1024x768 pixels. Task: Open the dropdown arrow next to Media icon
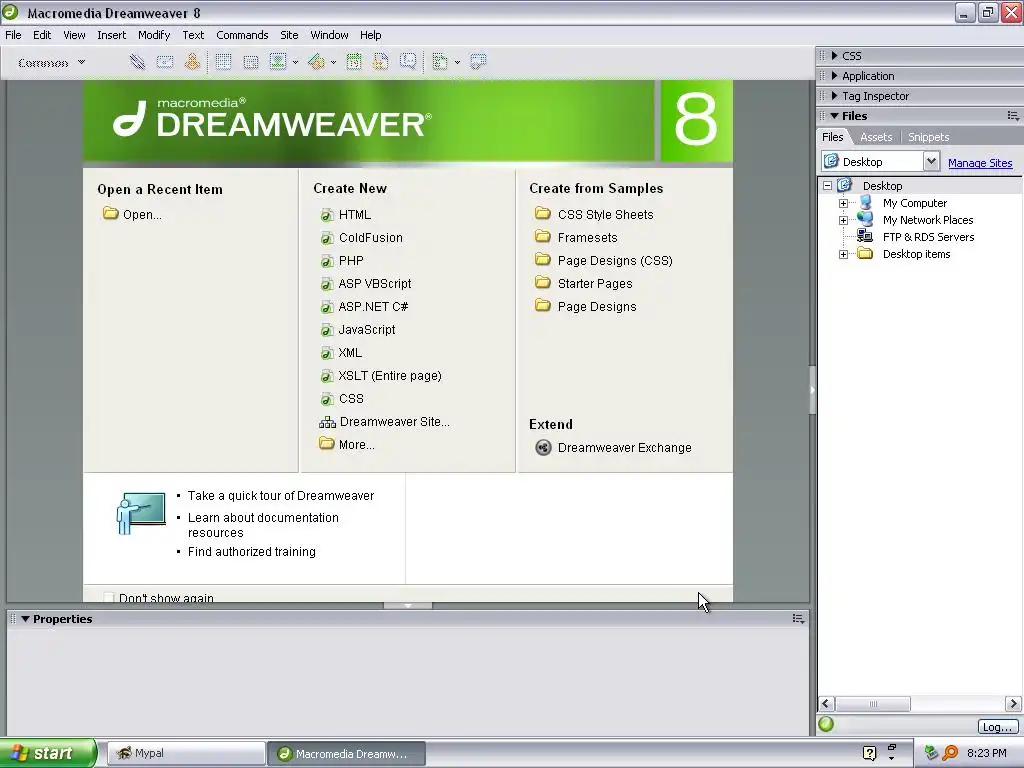click(333, 63)
